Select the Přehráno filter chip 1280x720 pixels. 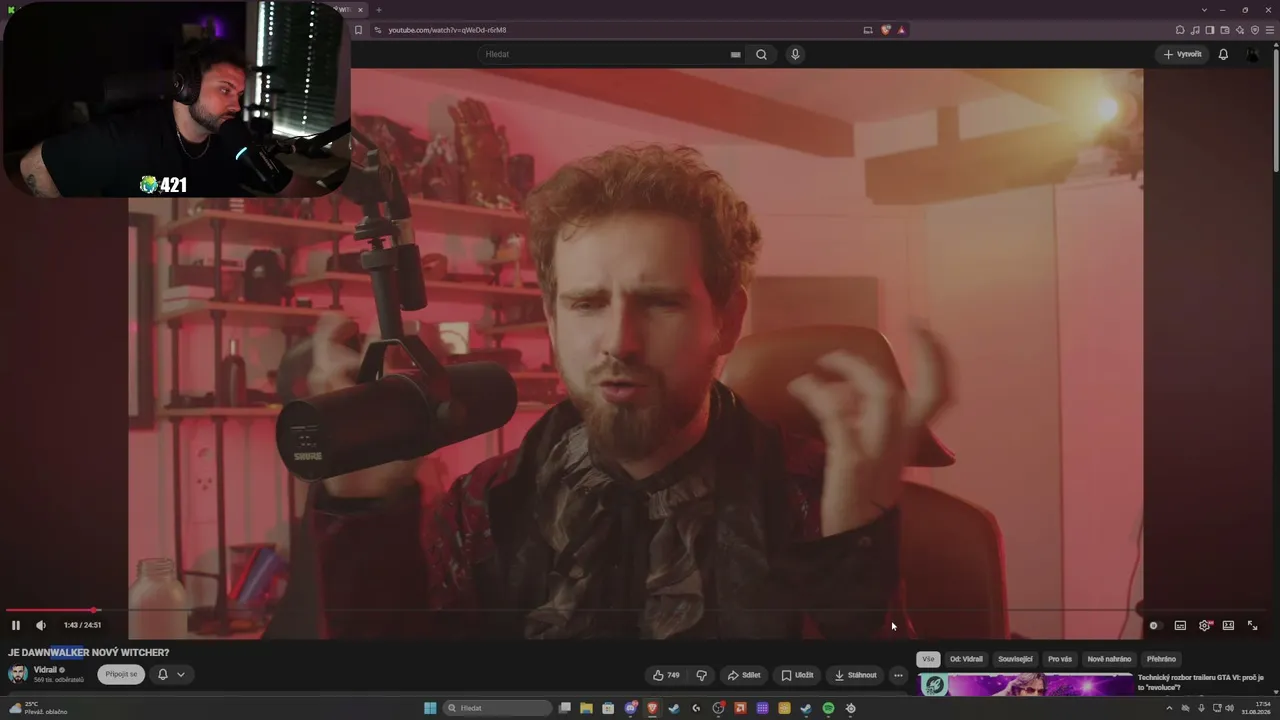[x=1161, y=659]
